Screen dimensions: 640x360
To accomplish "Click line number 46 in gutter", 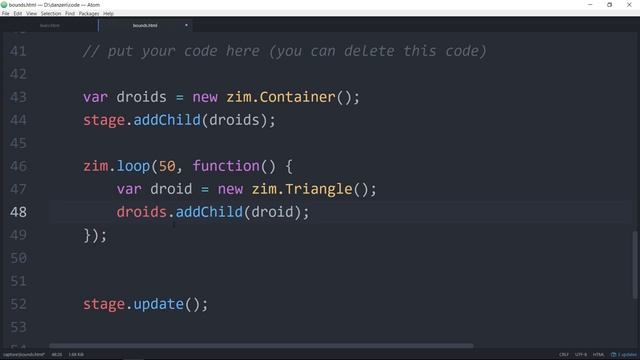I will click(18, 166).
